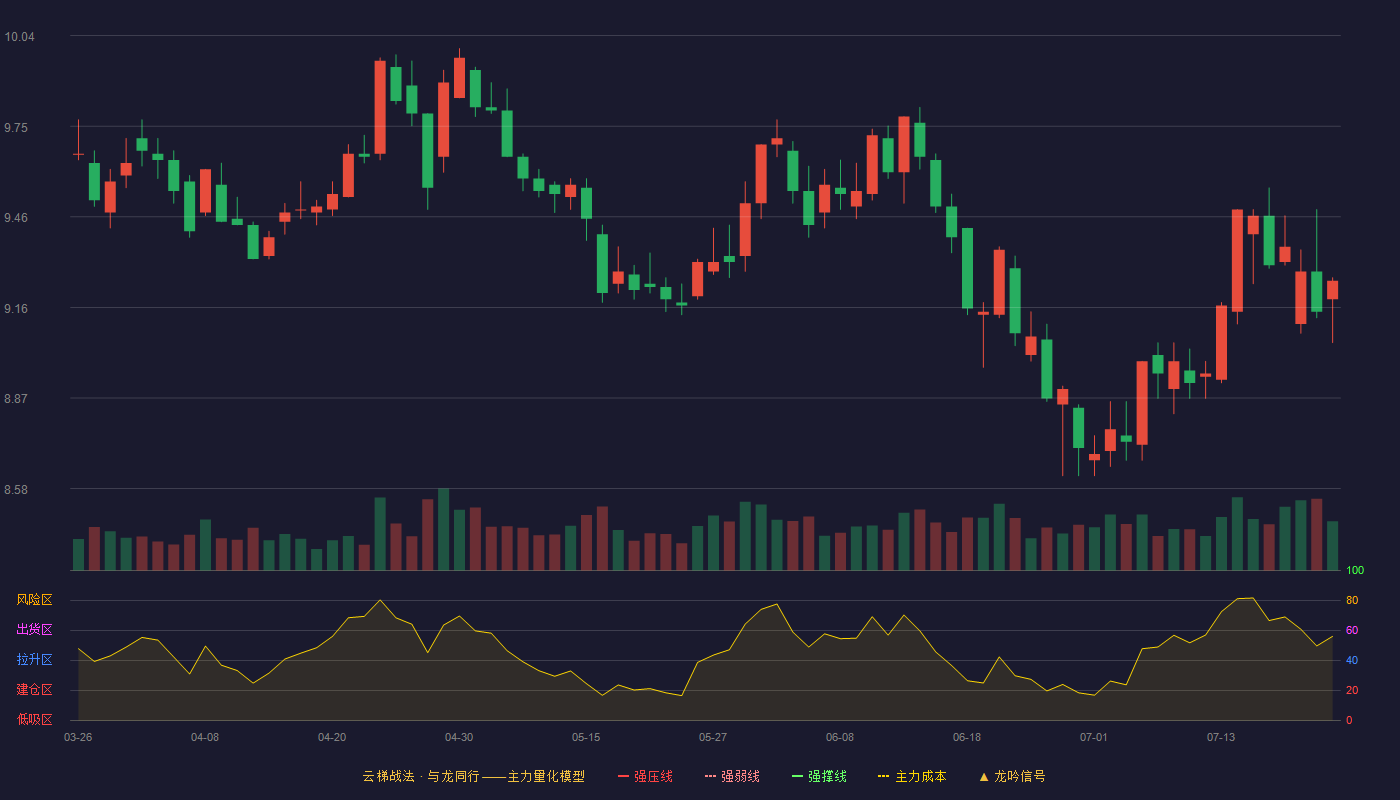This screenshot has height=800, width=1400.
Task: Toggle the 主力成本 legend text
Action: (x=920, y=776)
